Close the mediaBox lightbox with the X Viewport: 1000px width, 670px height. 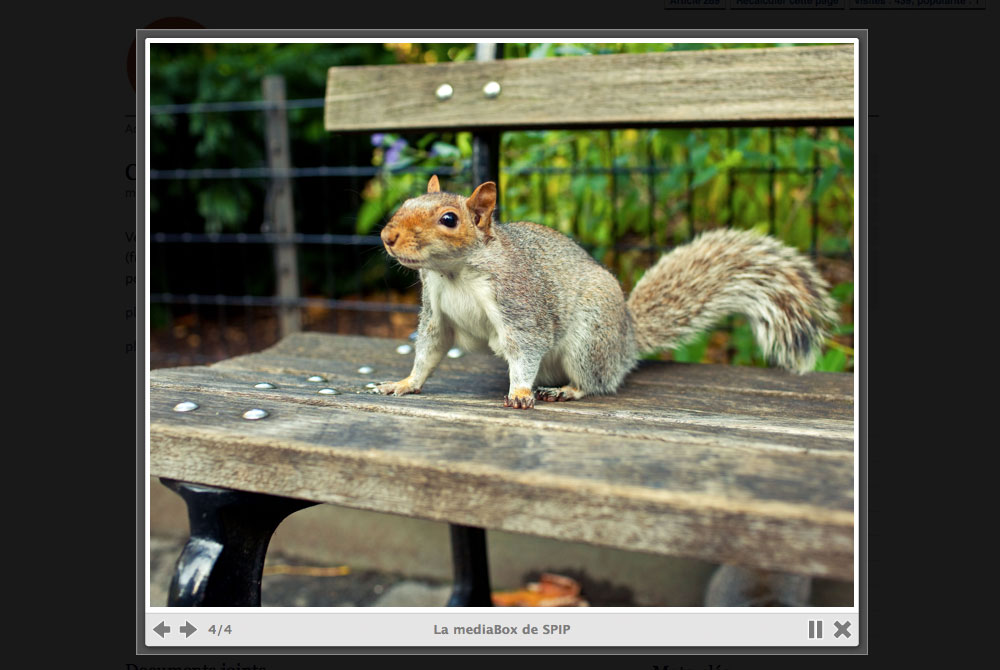click(843, 629)
